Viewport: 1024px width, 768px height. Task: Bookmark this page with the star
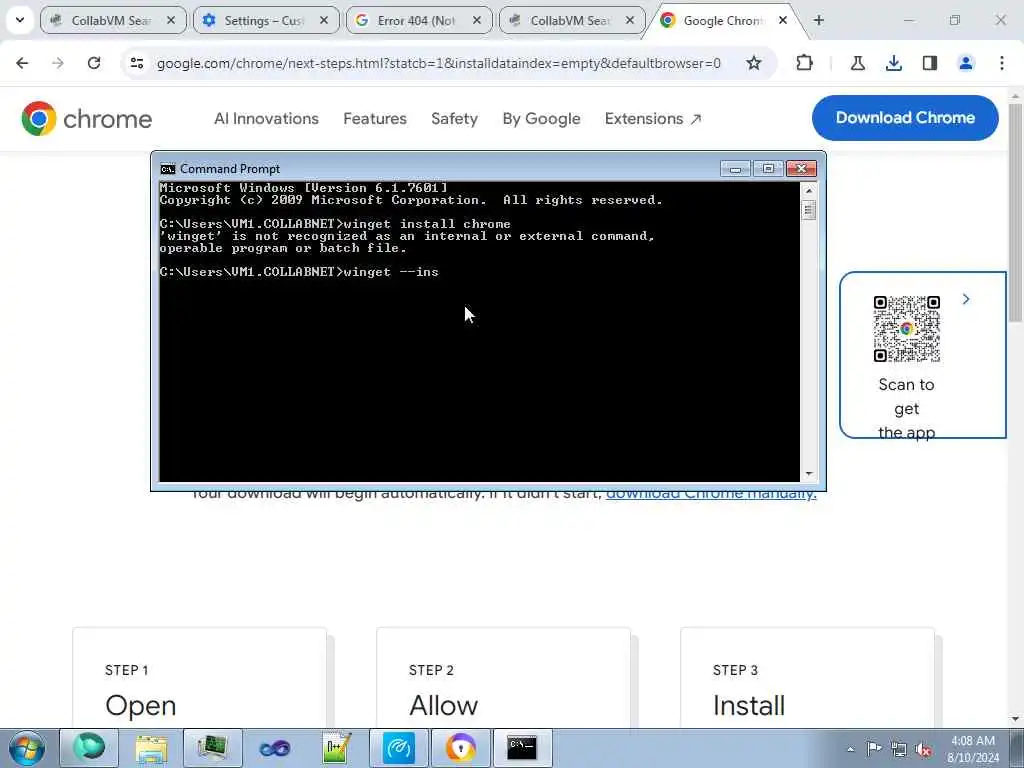pos(754,63)
